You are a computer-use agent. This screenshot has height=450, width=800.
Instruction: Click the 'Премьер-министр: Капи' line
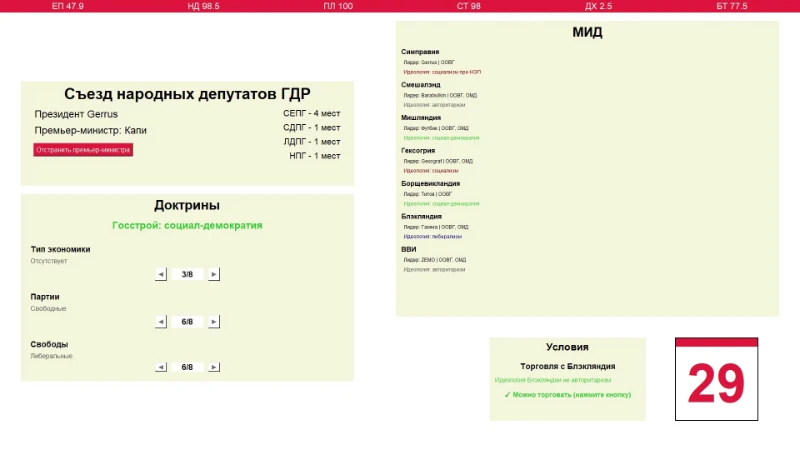pyautogui.click(x=90, y=130)
